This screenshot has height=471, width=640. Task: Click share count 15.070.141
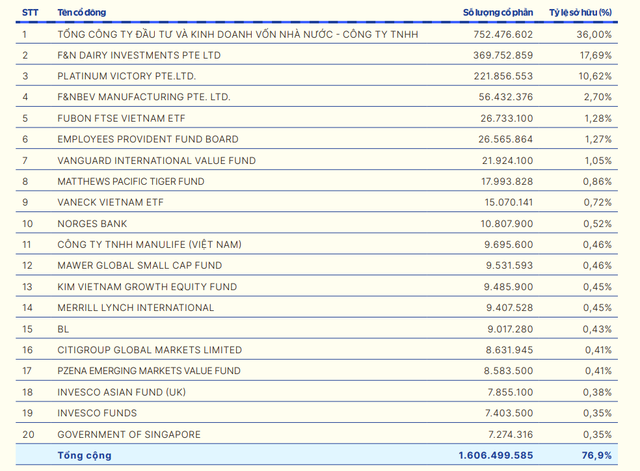(509, 202)
